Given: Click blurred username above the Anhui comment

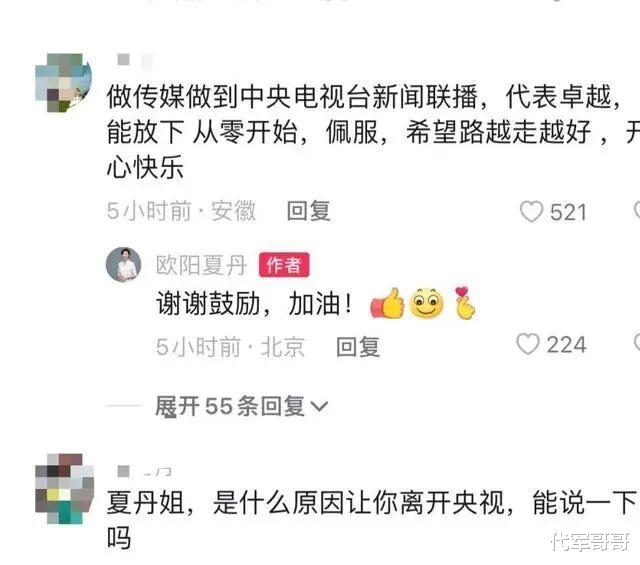Looking at the screenshot, I should tap(135, 60).
